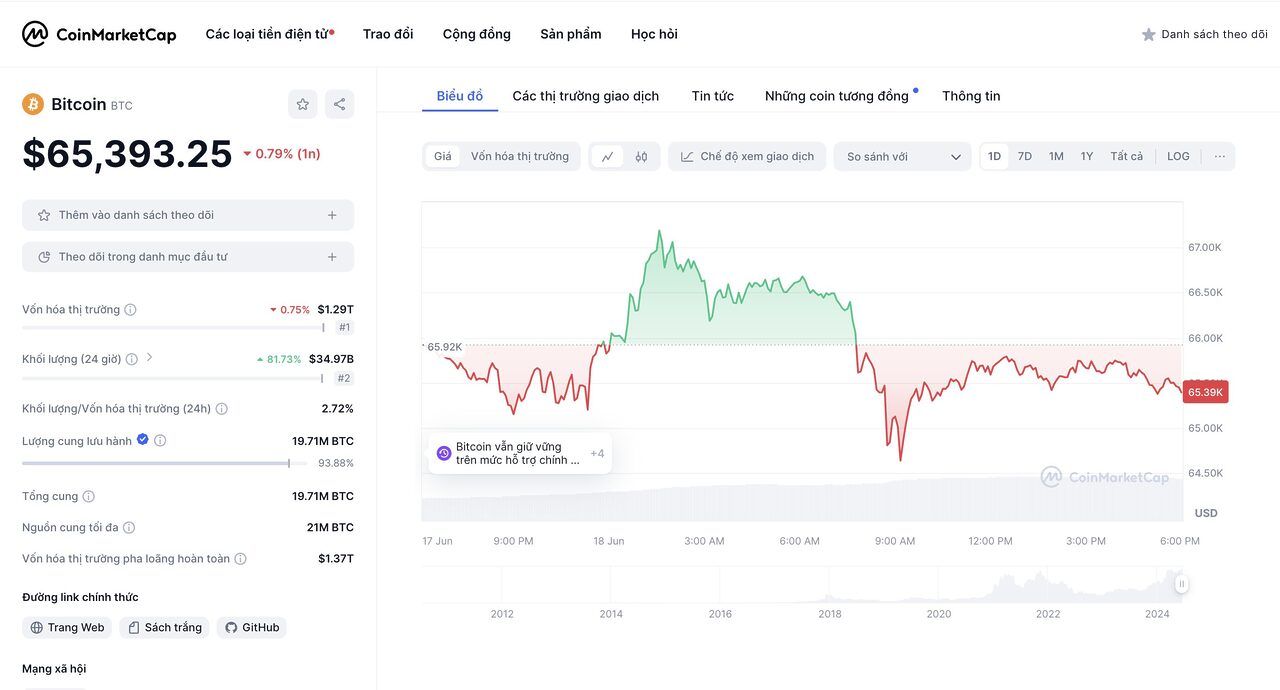The height and width of the screenshot is (690, 1280).
Task: Open the Cộng đồng menu
Action: (x=477, y=34)
